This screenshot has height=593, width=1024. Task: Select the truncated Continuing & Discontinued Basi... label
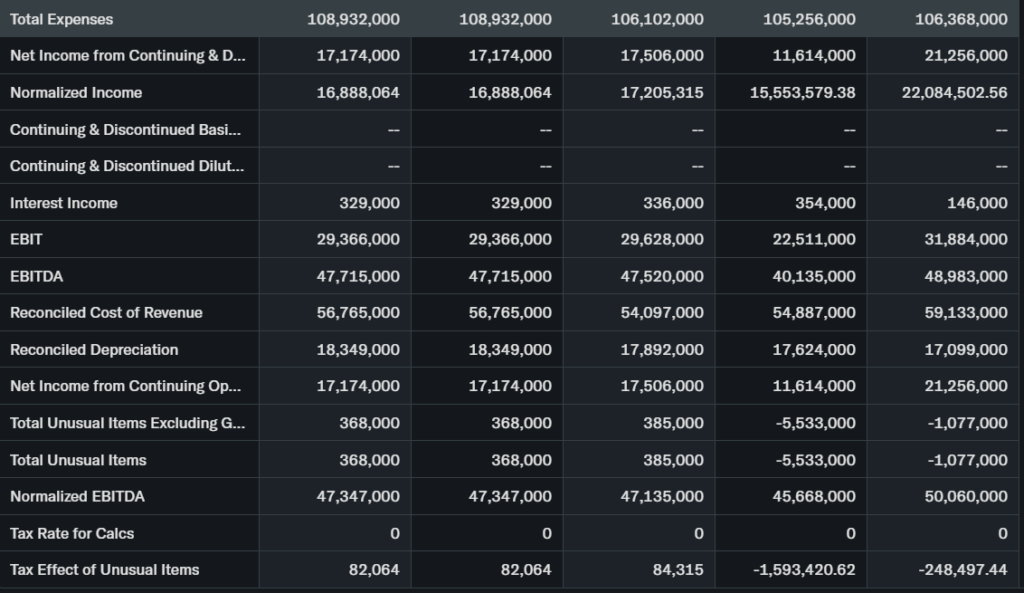125,129
